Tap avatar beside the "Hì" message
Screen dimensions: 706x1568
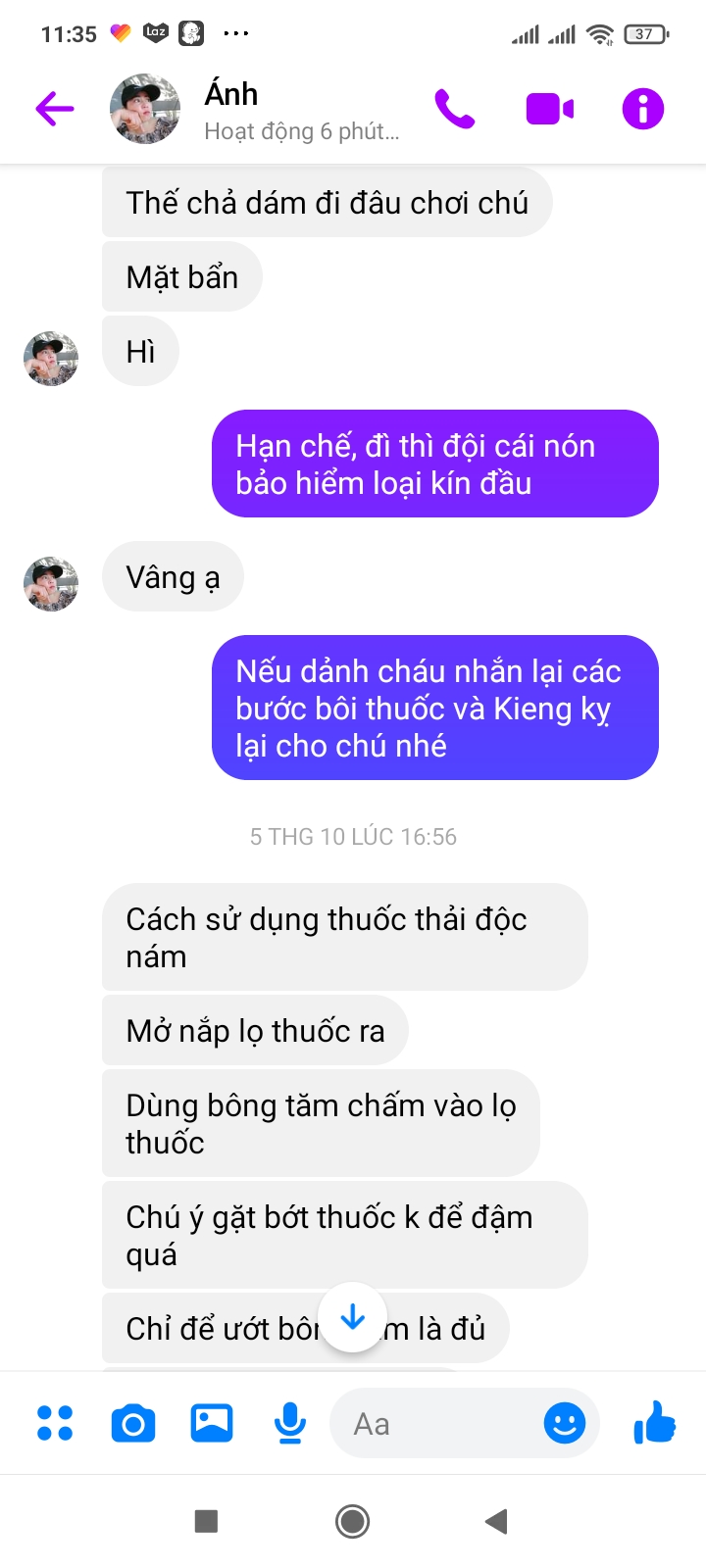[x=51, y=359]
